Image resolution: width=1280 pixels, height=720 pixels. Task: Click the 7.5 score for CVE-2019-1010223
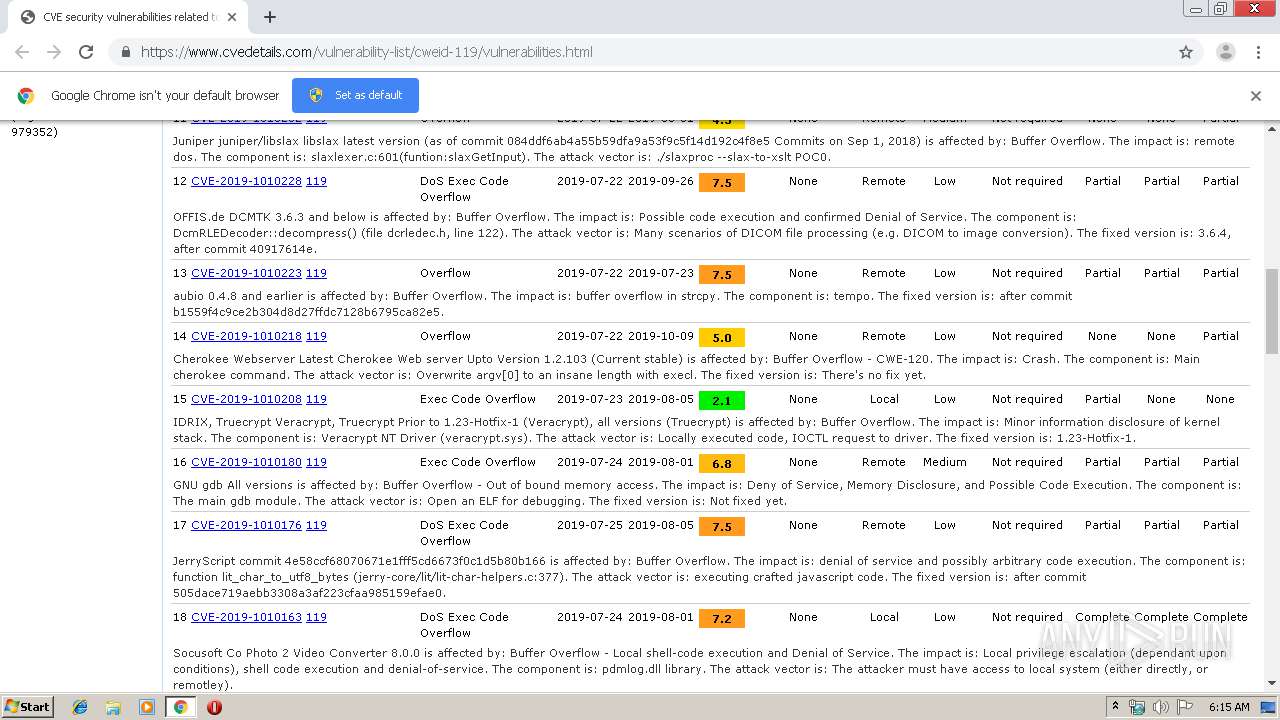point(722,275)
